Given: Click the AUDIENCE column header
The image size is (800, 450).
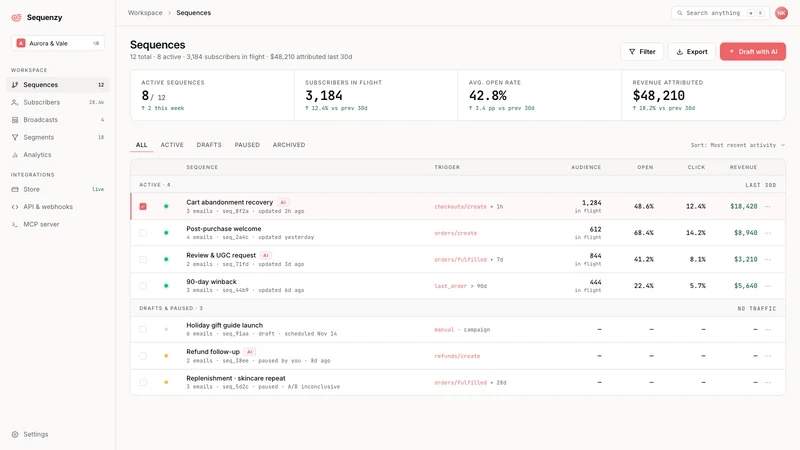Looking at the screenshot, I should [x=586, y=167].
